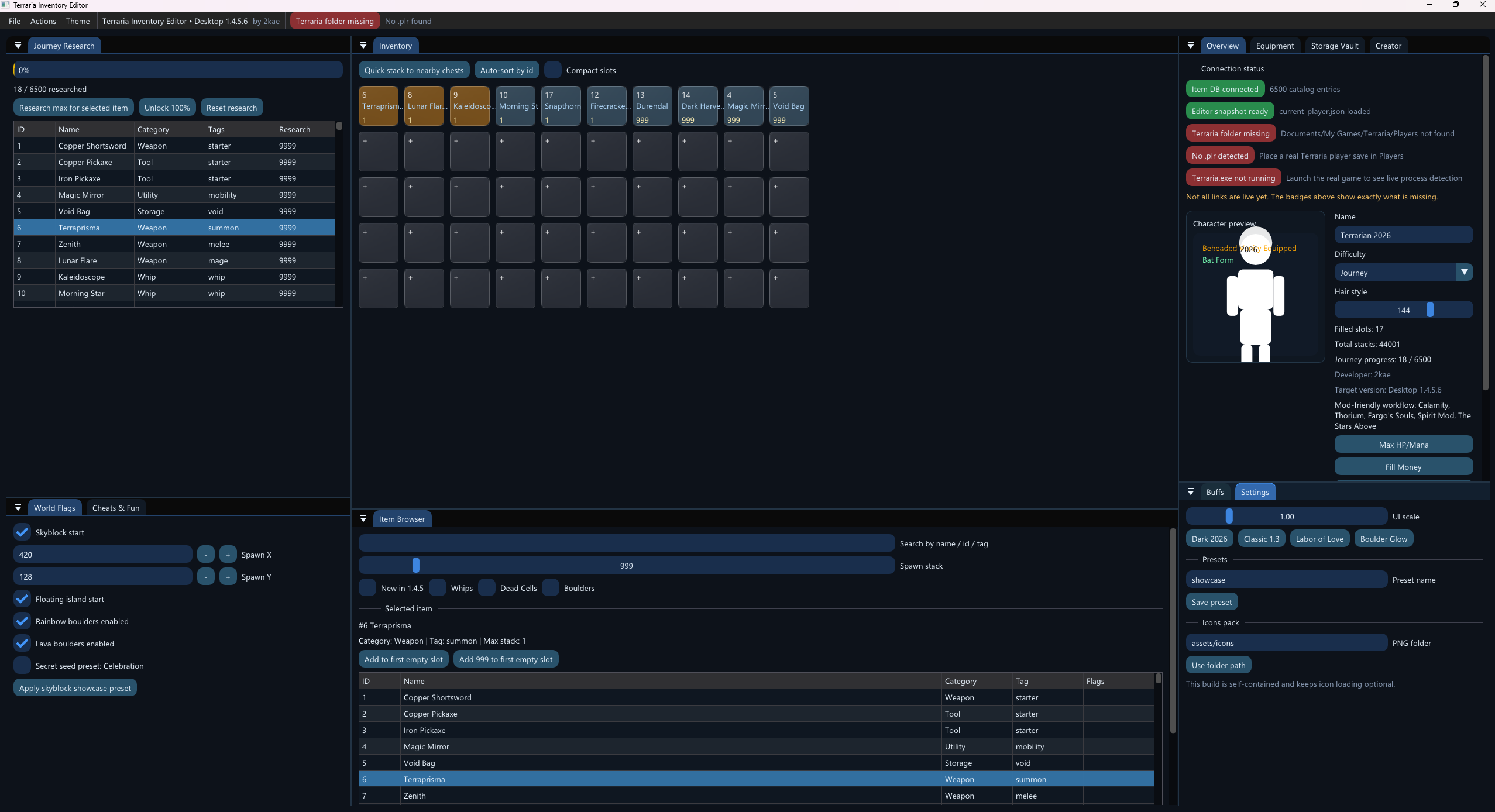Click the Add 999 to first empty slot button
Image resolution: width=1495 pixels, height=812 pixels.
coord(505,659)
